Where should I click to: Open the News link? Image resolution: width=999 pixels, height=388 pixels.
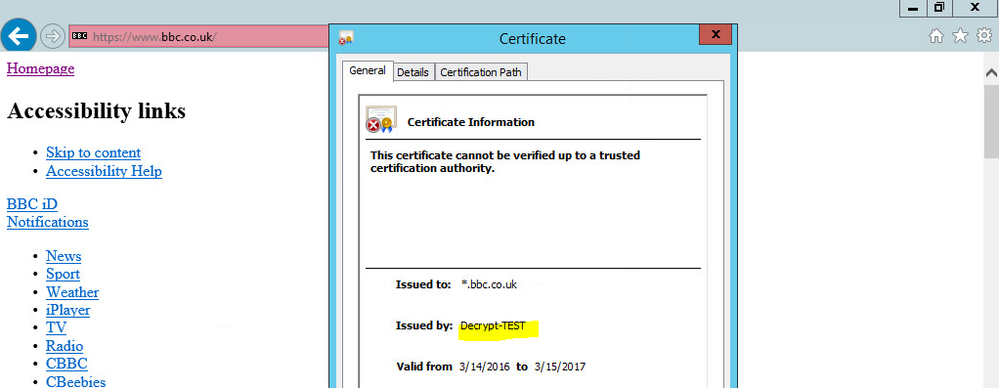(x=63, y=256)
